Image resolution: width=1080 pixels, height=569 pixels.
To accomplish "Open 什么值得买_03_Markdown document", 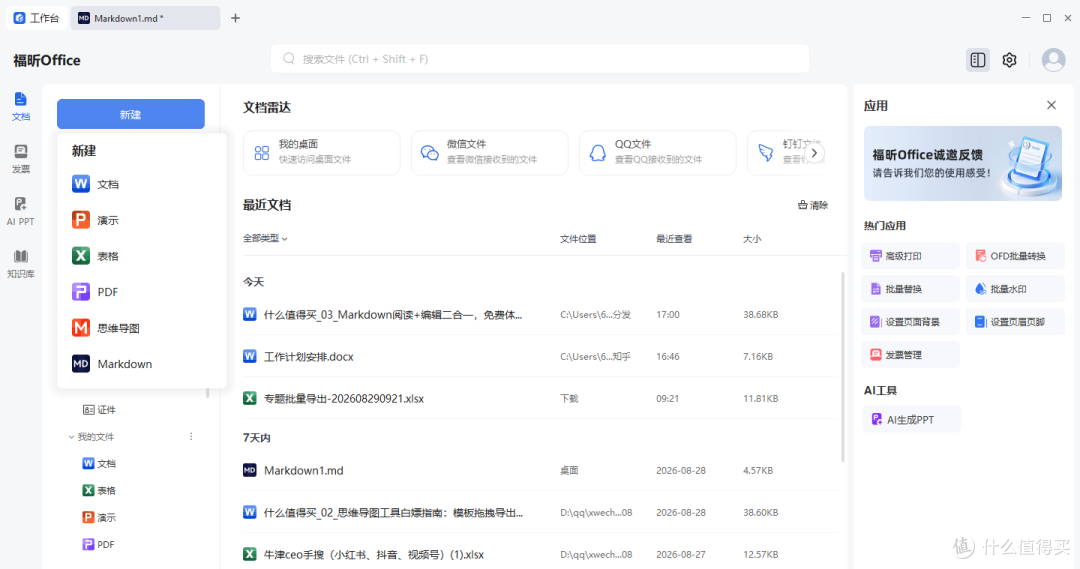I will pyautogui.click(x=540, y=314).
